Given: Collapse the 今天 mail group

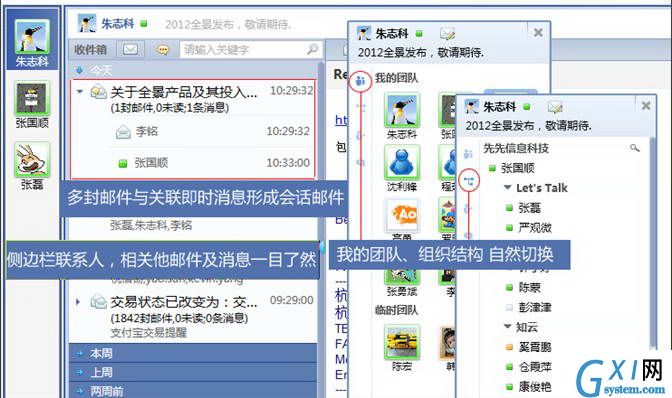Looking at the screenshot, I should (79, 70).
